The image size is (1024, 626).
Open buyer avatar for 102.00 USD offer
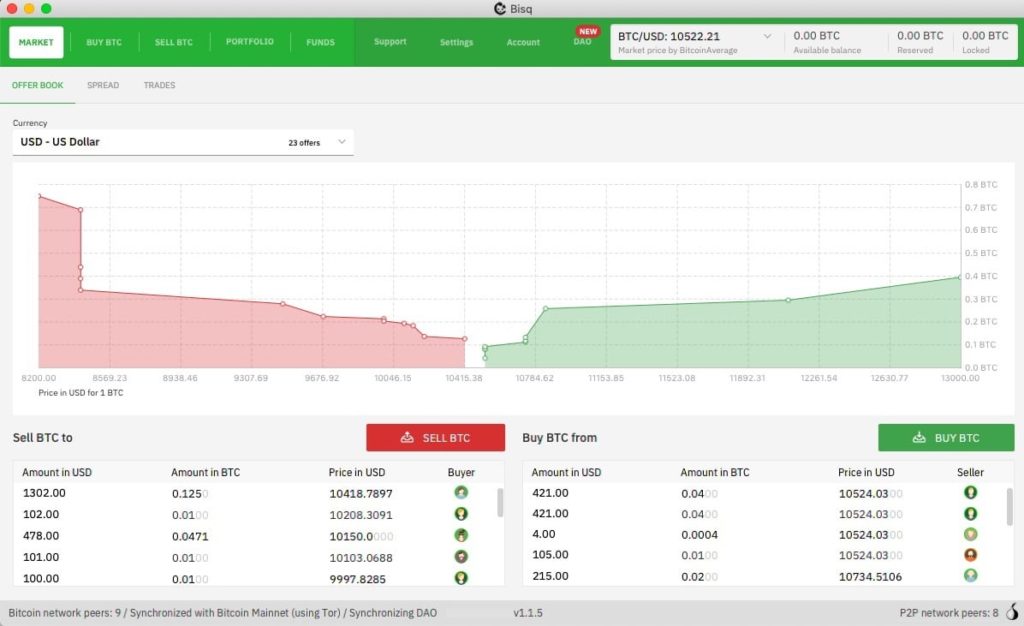461,514
